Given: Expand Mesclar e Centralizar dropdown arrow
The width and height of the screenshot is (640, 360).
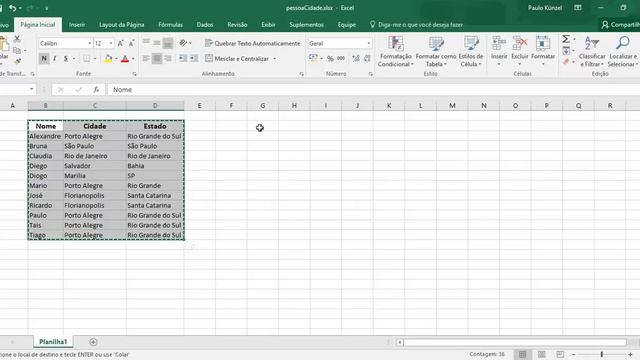Looking at the screenshot, I should pos(274,59).
